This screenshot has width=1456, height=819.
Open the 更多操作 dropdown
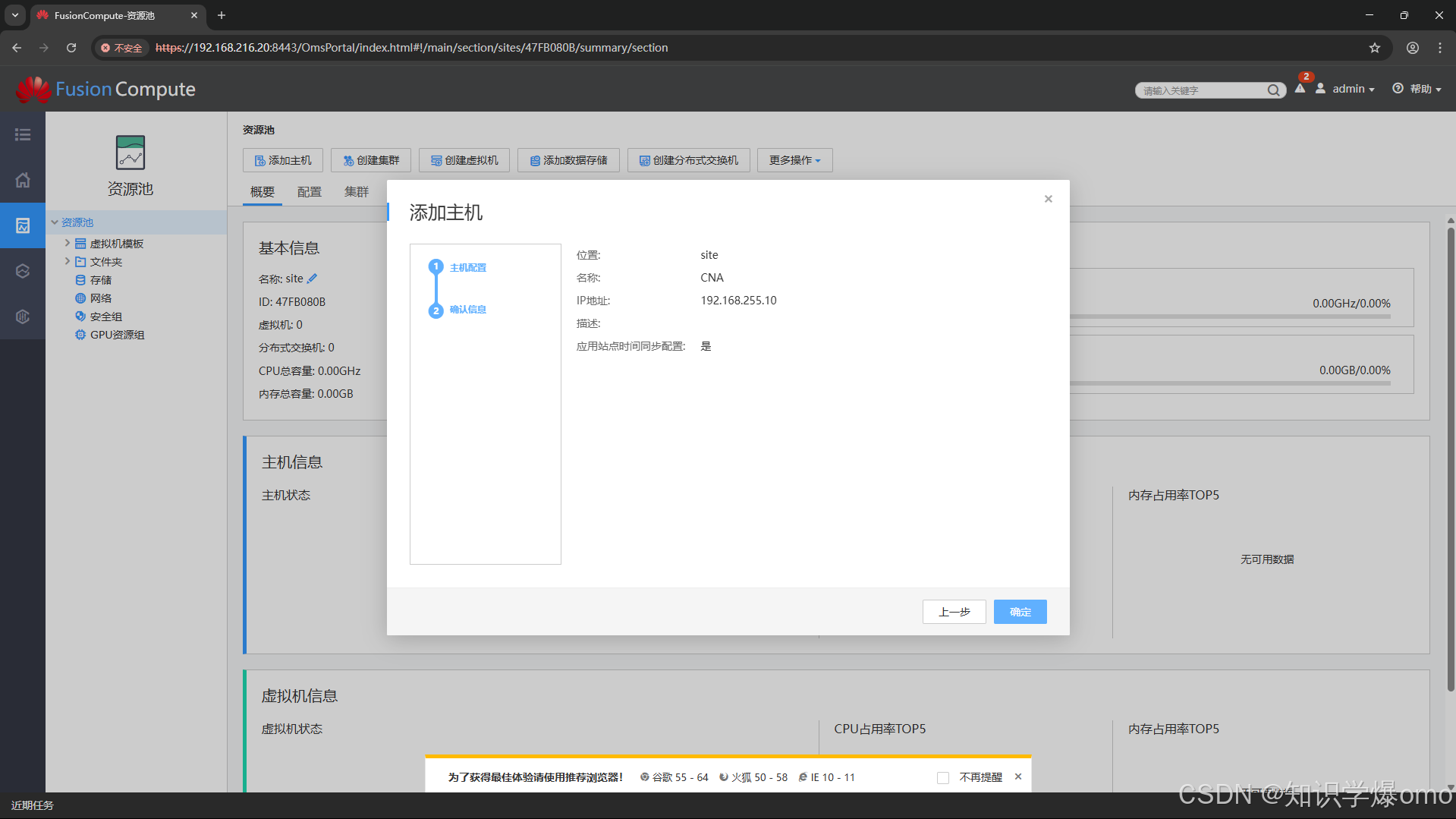(794, 160)
